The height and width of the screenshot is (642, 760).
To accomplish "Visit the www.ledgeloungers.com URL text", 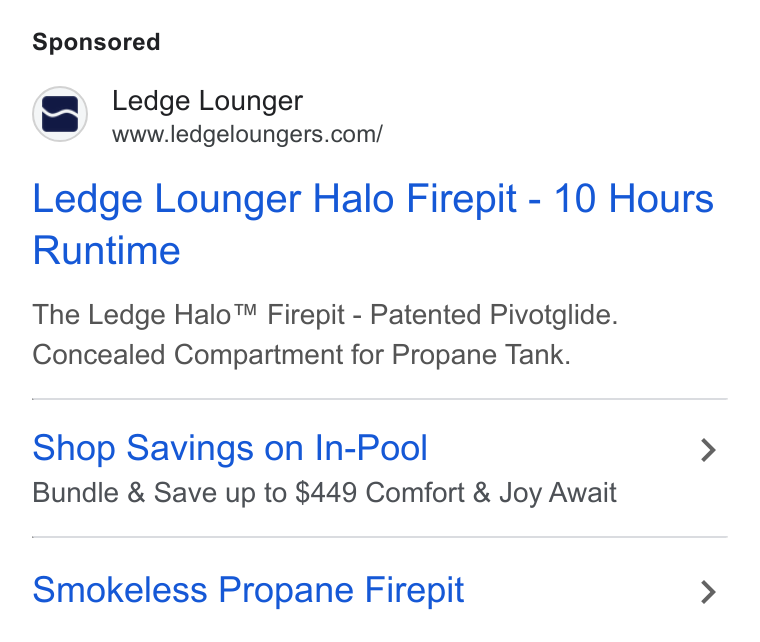I will [x=247, y=134].
